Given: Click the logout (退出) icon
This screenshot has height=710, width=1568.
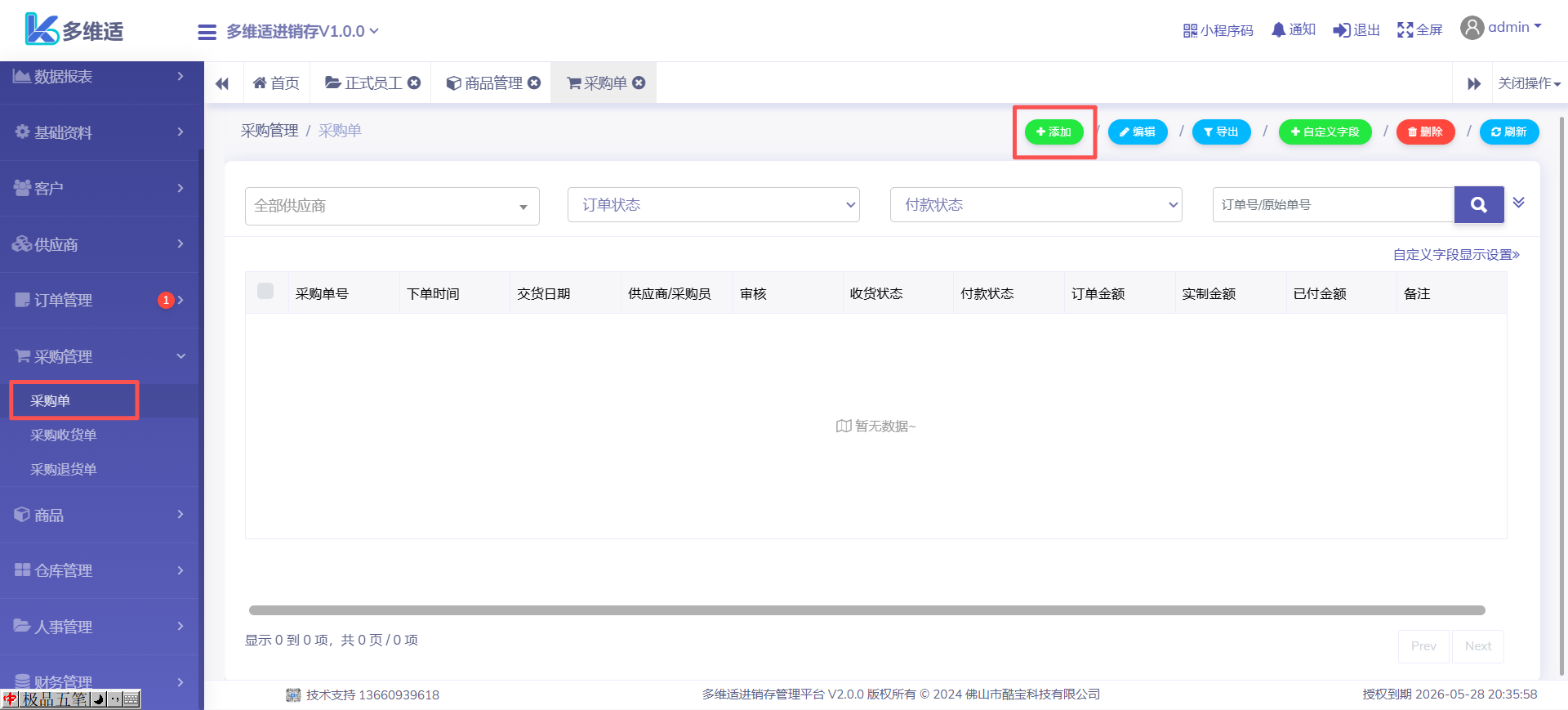Looking at the screenshot, I should tap(1341, 30).
